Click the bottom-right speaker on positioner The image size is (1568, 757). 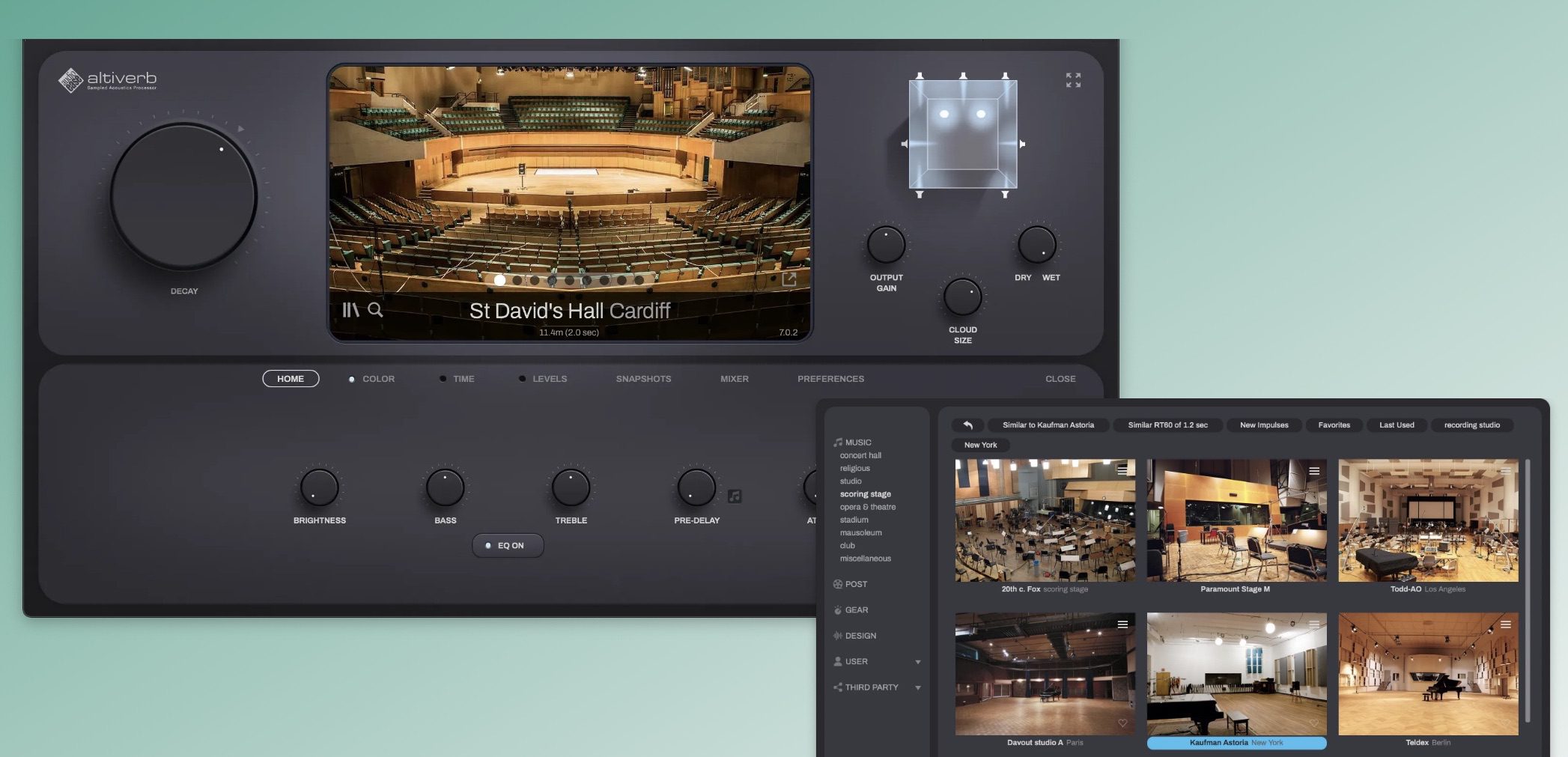[x=1006, y=194]
